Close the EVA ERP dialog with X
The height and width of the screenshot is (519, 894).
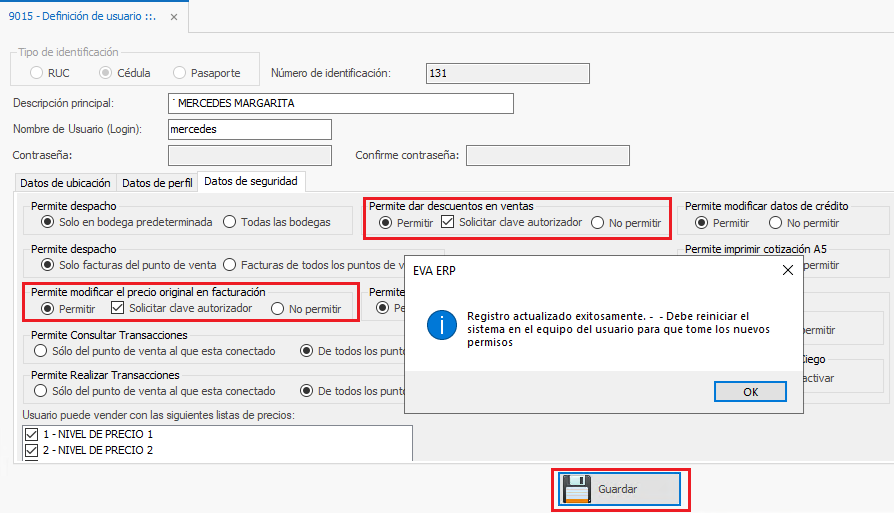787,270
